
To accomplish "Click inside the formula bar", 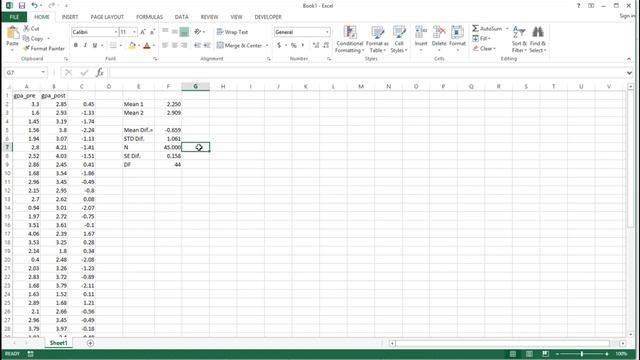I will click(367, 72).
